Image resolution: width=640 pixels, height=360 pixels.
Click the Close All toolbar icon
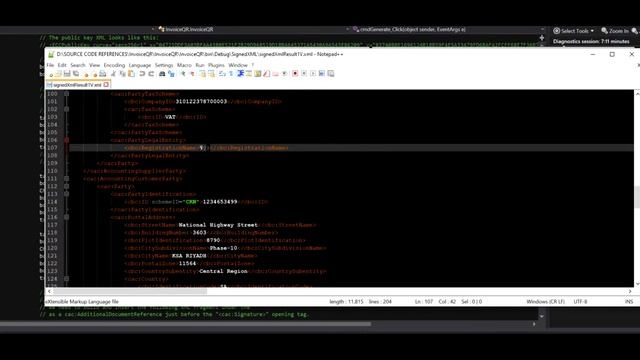(x=95, y=74)
